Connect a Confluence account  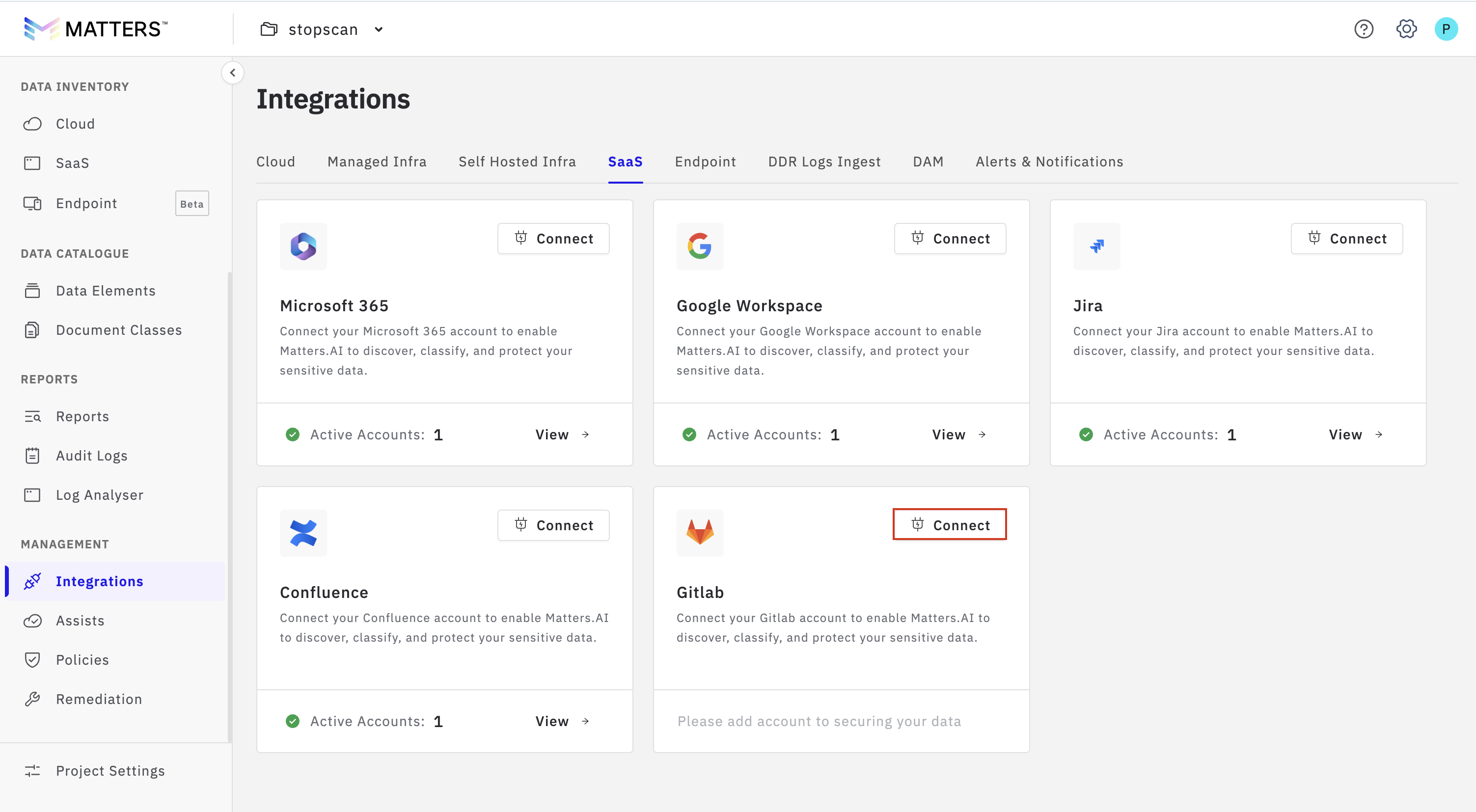(x=553, y=525)
